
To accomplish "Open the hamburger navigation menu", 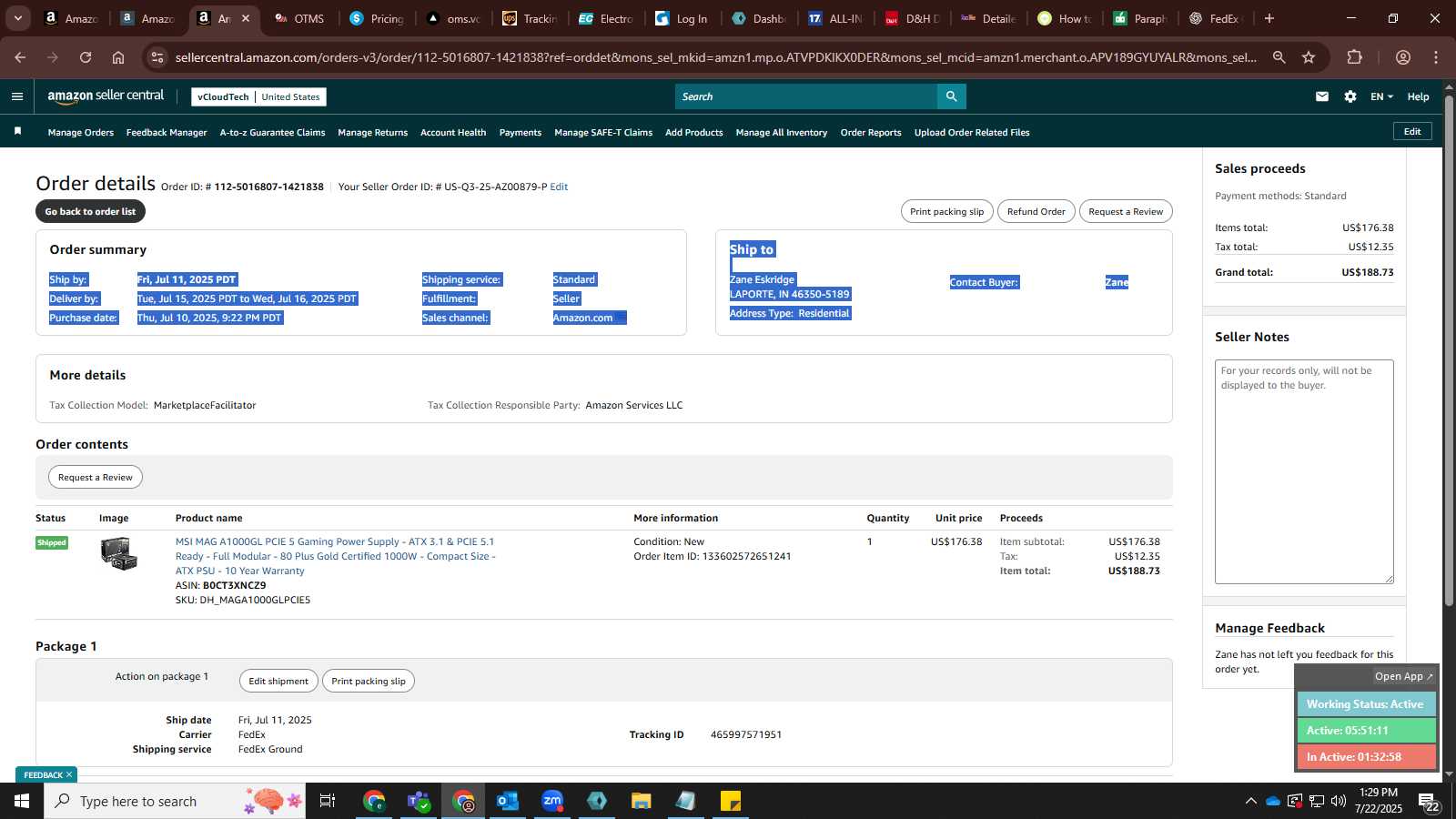I will pos(17,96).
